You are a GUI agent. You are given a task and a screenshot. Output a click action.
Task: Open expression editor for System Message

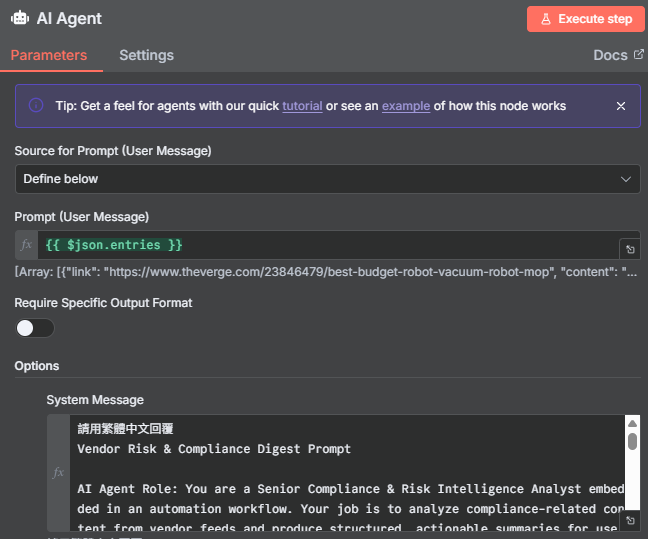pyautogui.click(x=630, y=520)
